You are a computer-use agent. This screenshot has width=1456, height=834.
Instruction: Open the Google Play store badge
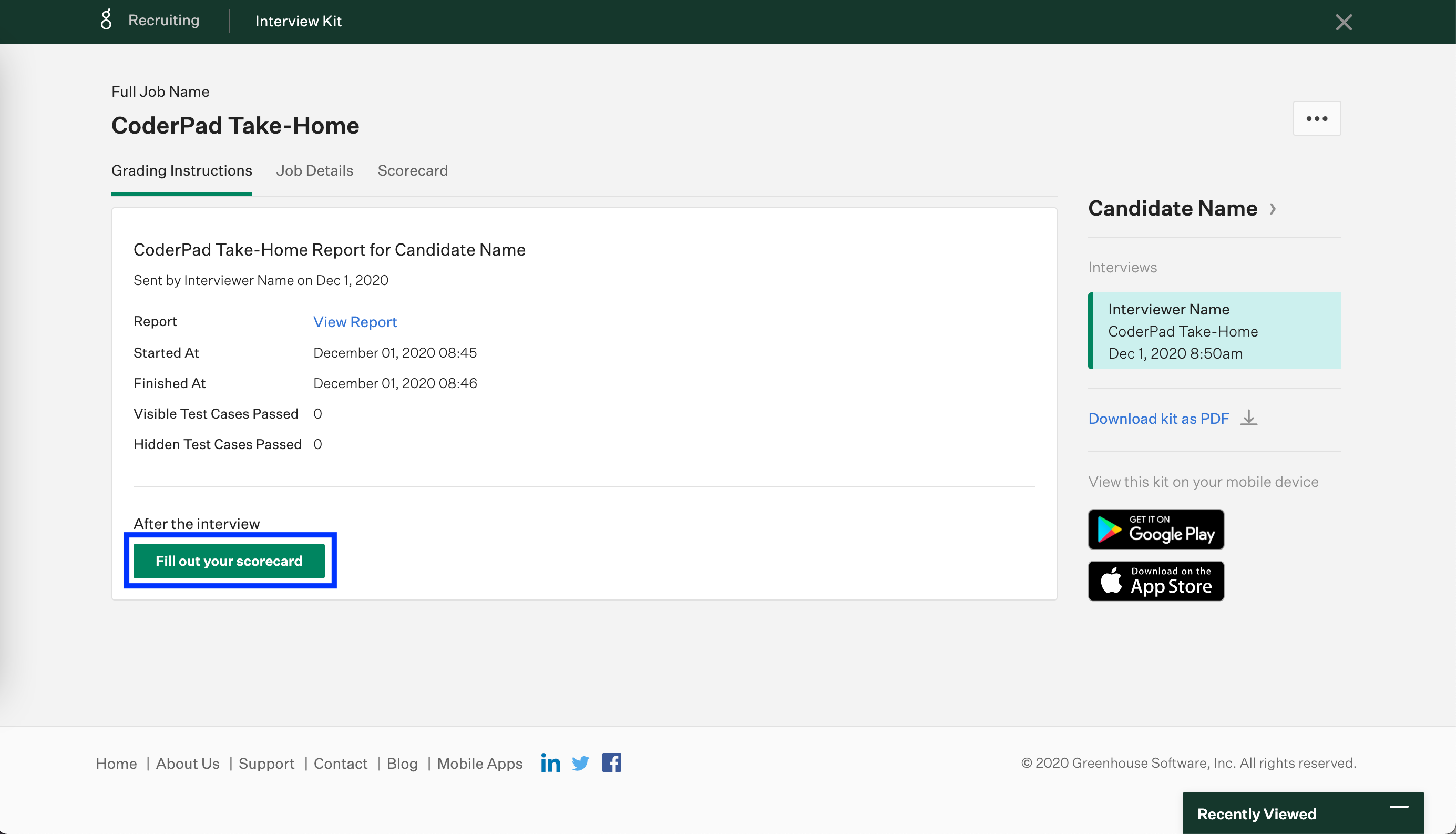point(1155,529)
